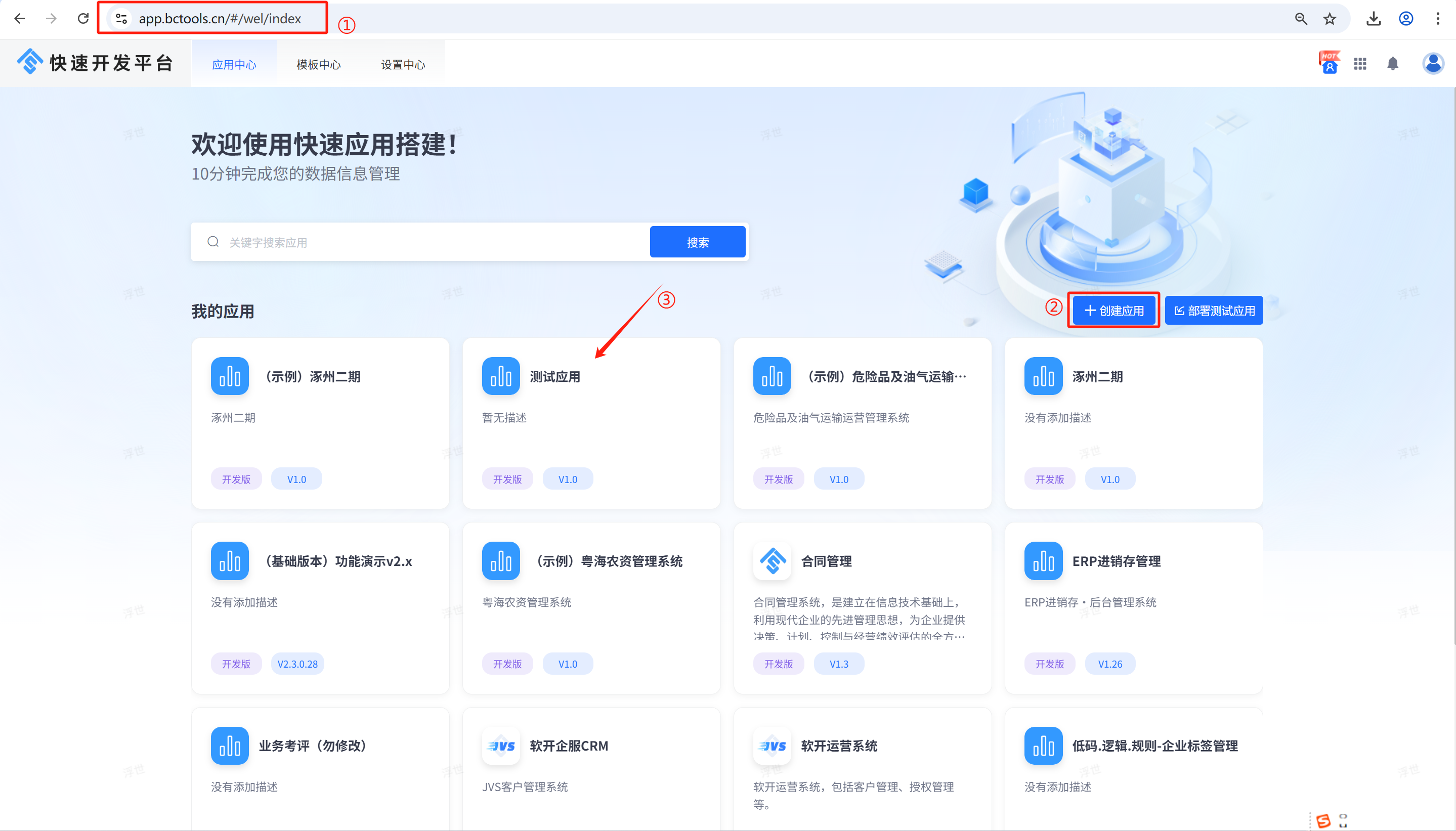The height and width of the screenshot is (831, 1456).
Task: Click the 开发版 tag on 合同管理 card
Action: [779, 664]
